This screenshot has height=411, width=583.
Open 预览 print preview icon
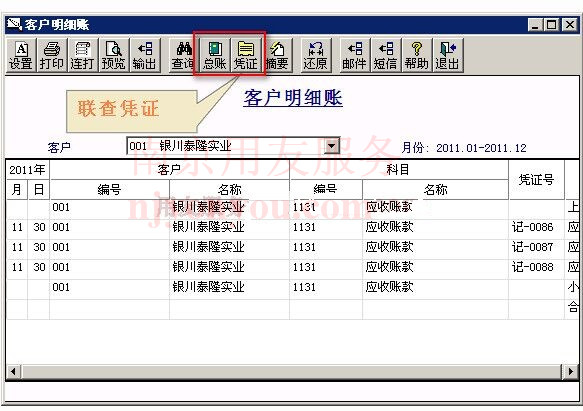point(113,55)
